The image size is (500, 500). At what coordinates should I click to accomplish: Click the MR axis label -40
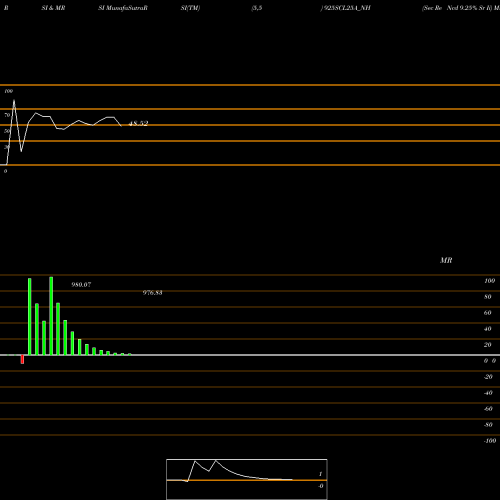488,393
